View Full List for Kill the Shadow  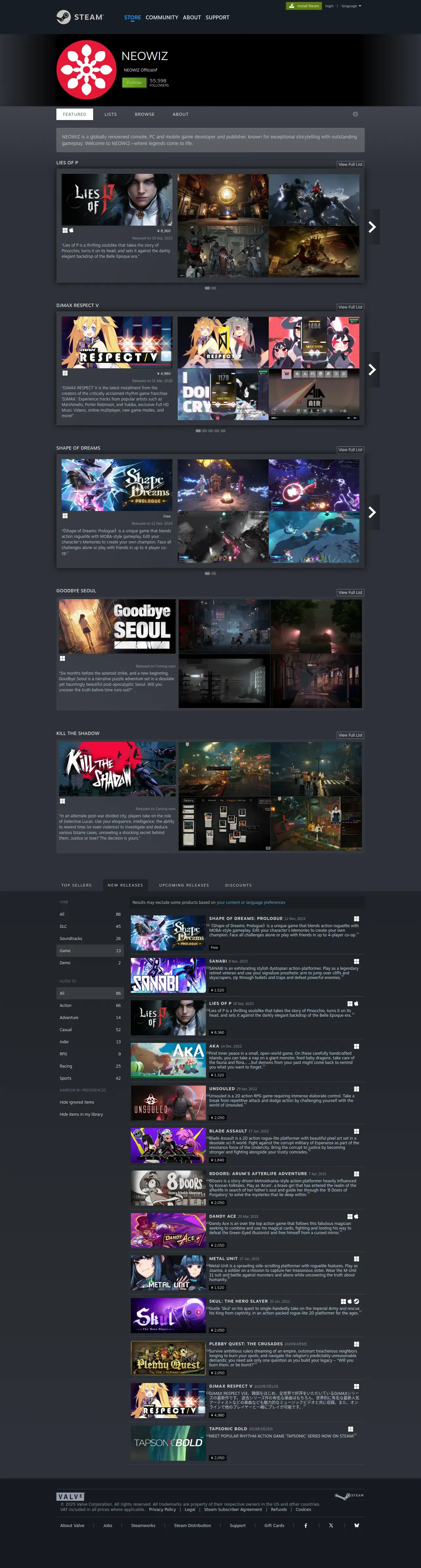351,735
